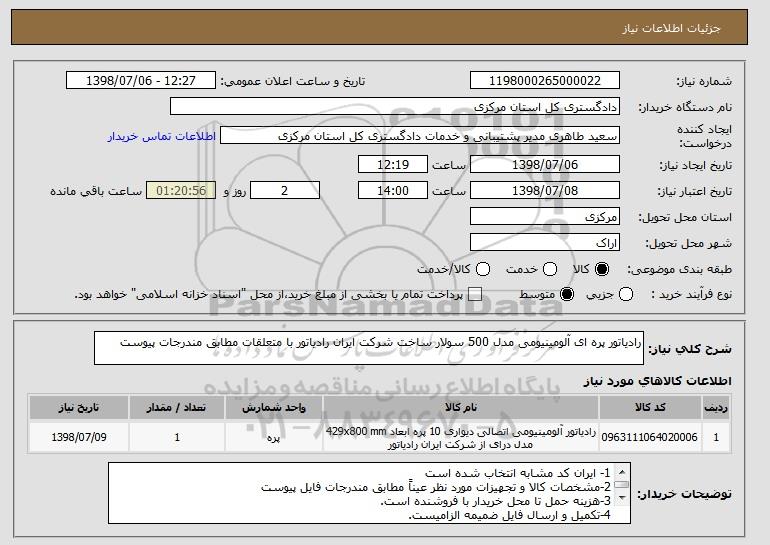This screenshot has height=545, width=770.
Task: Click the remaining days field showing 2
Action: pyautogui.click(x=285, y=191)
